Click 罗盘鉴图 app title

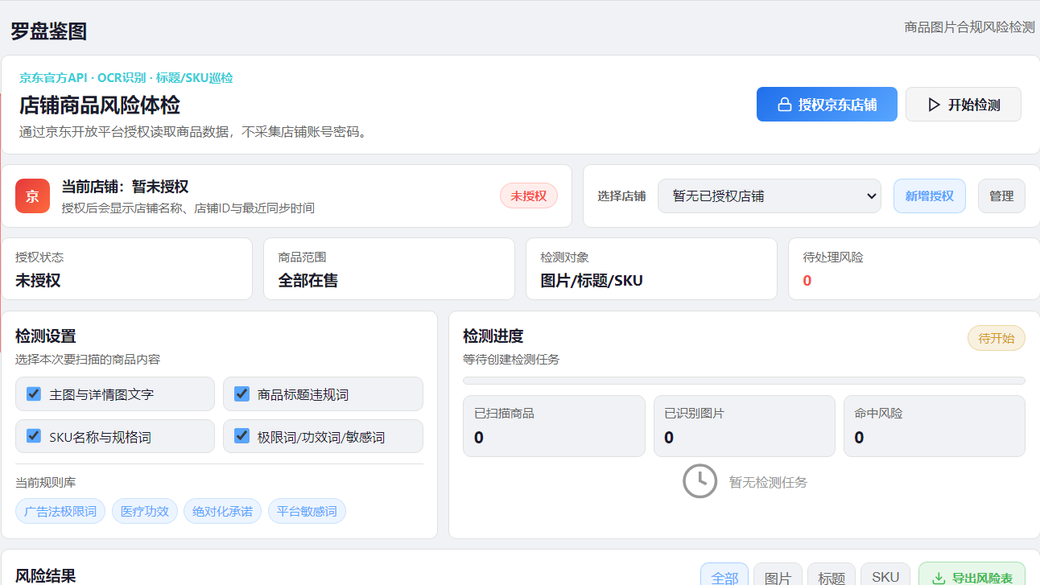(x=48, y=31)
